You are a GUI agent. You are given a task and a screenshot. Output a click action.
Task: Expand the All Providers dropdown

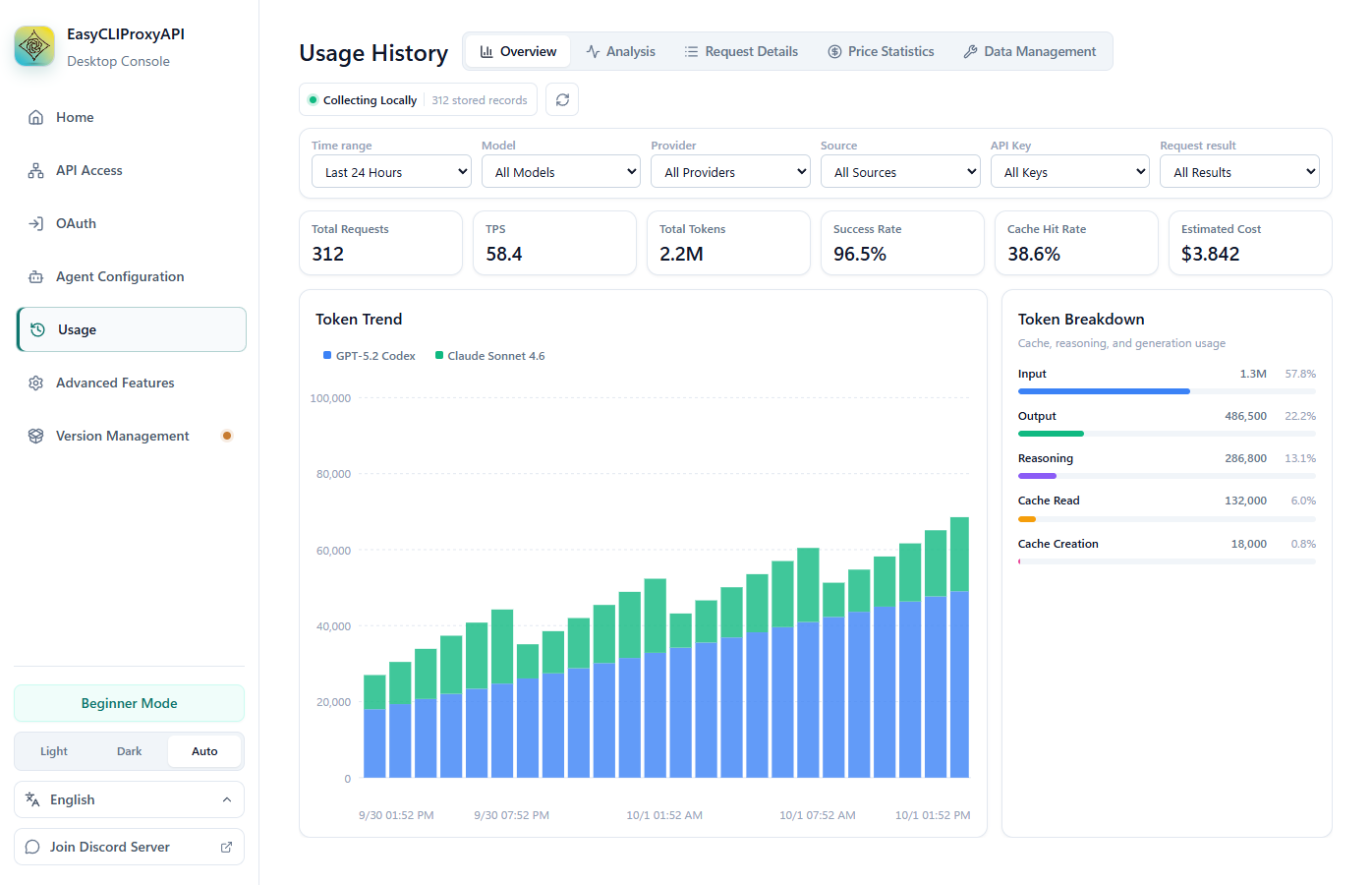tap(730, 172)
